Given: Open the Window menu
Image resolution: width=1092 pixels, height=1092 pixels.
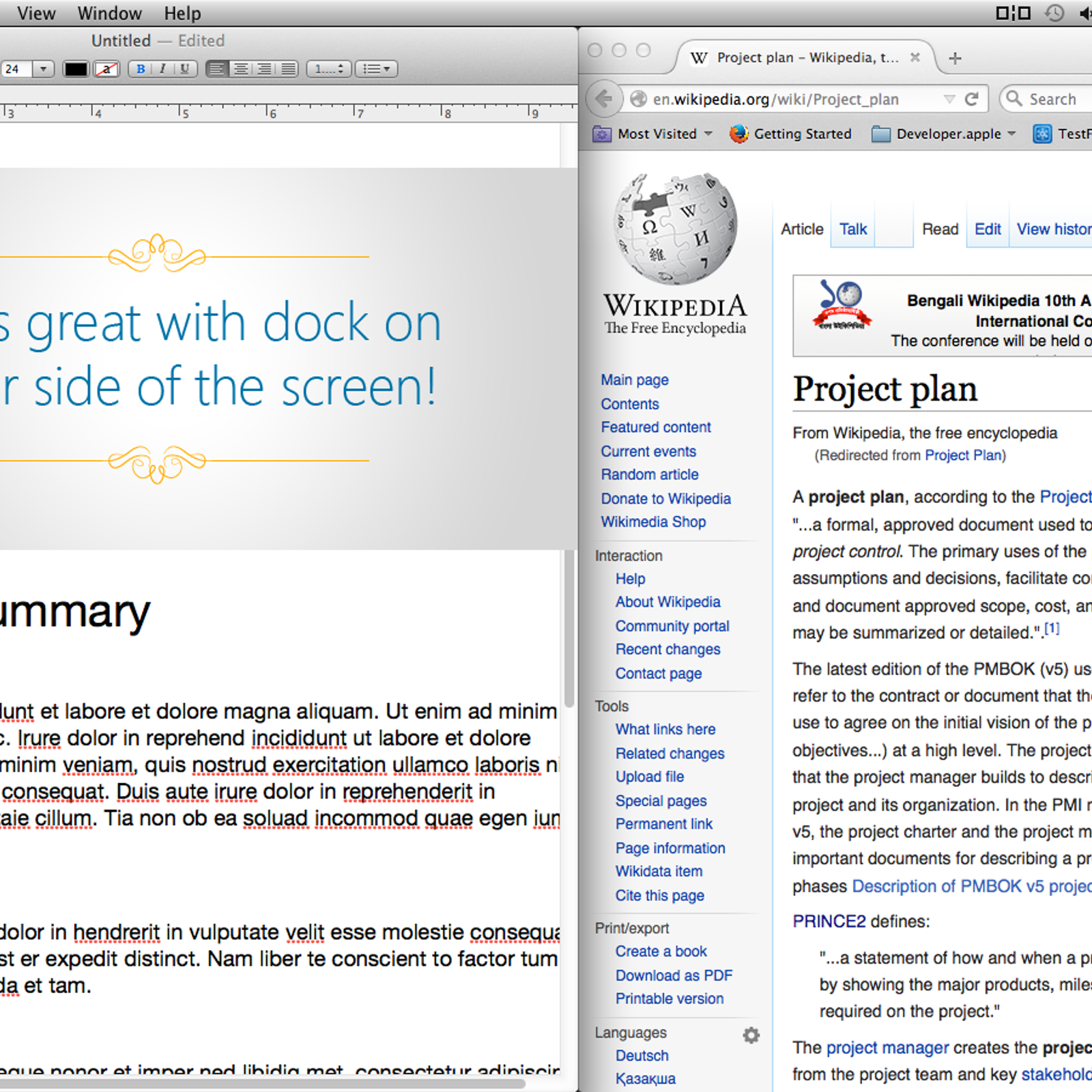Looking at the screenshot, I should click(x=109, y=14).
